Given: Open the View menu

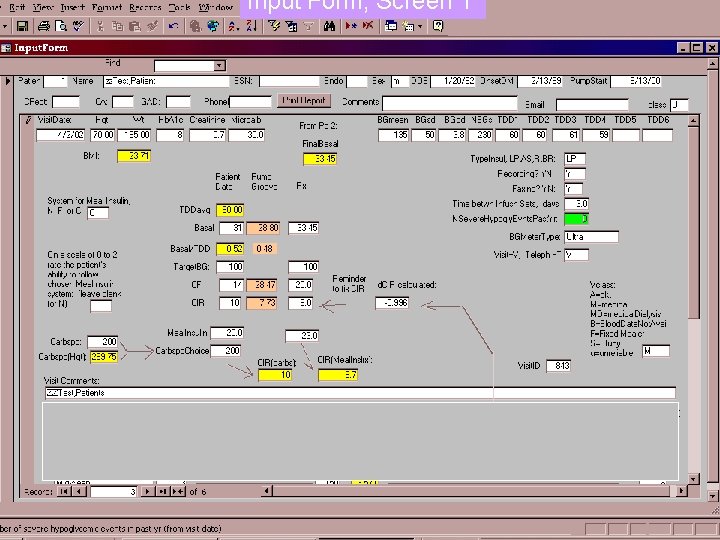Looking at the screenshot, I should point(43,7).
